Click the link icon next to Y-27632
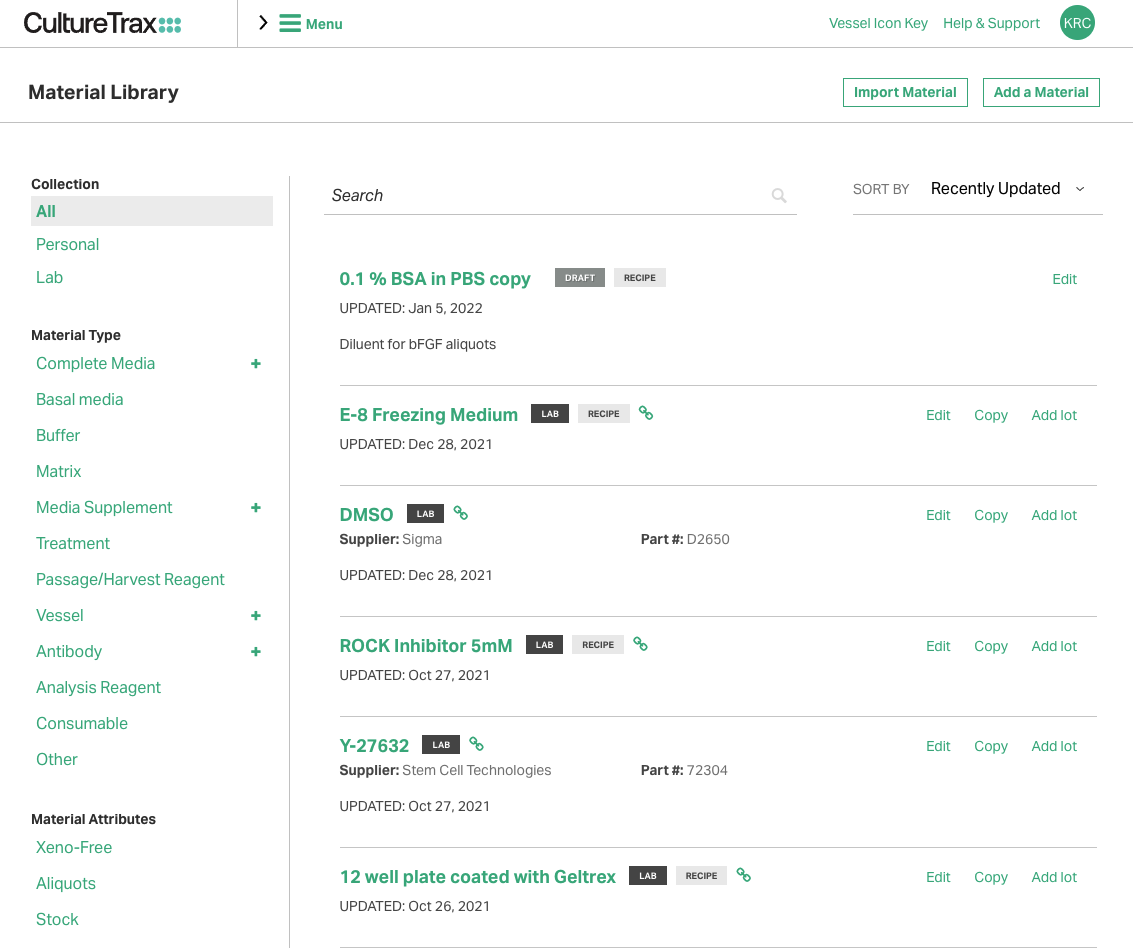The width and height of the screenshot is (1133, 948). (477, 744)
